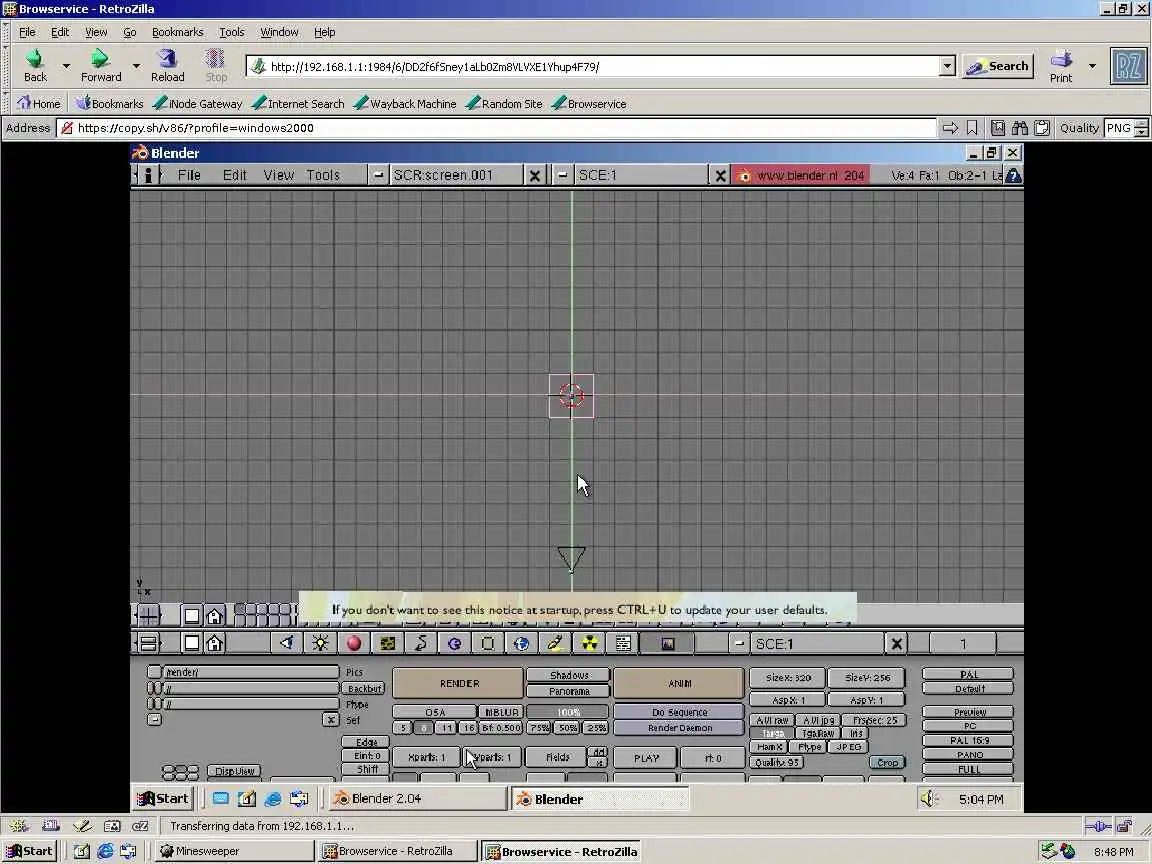
Task: Open the Texture buttons icon
Action: point(387,644)
